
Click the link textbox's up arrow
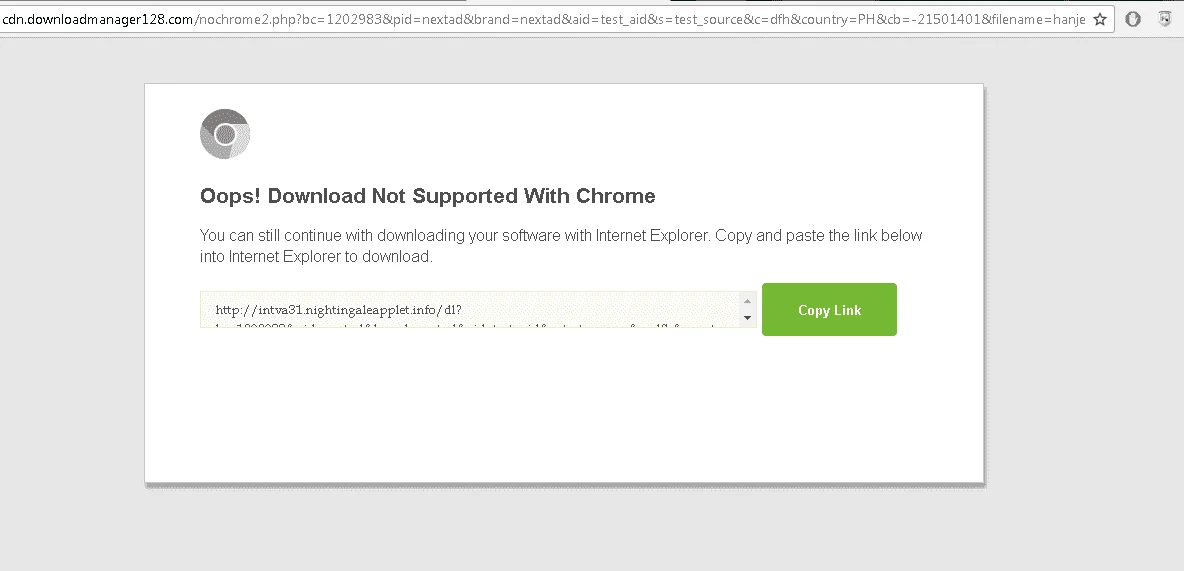(748, 301)
